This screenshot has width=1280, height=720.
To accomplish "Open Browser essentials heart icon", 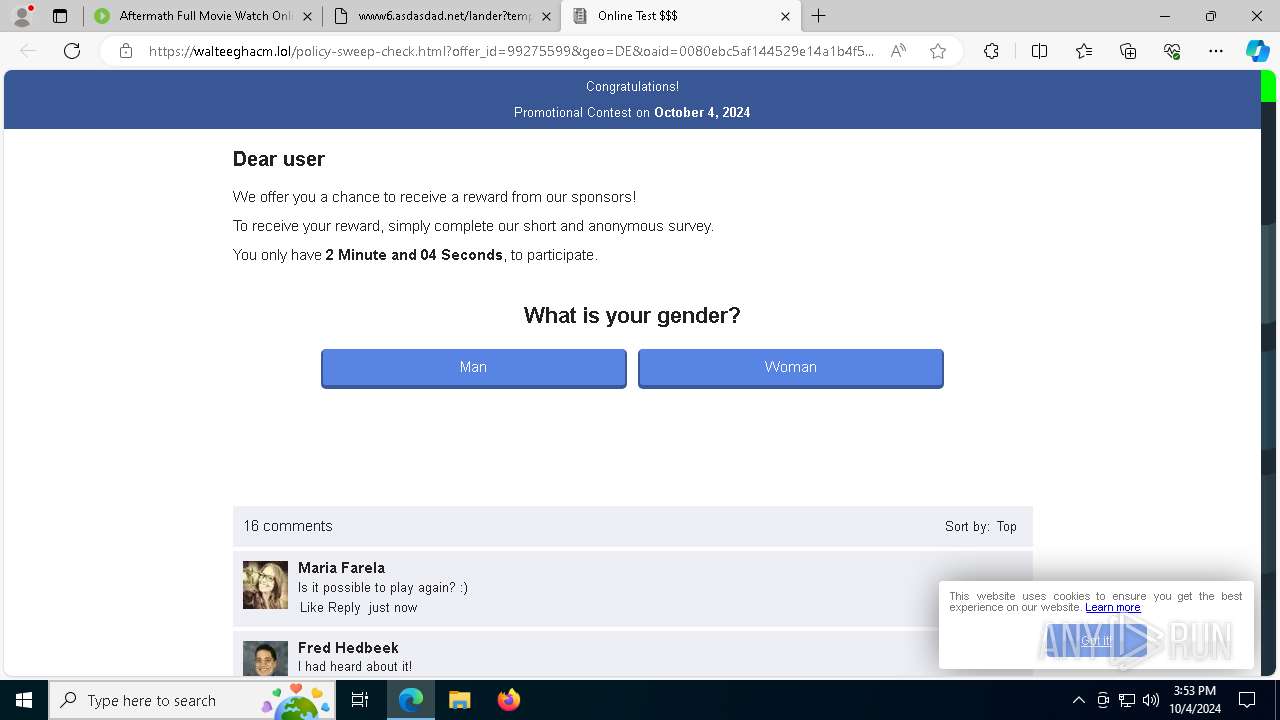I will (x=1172, y=51).
